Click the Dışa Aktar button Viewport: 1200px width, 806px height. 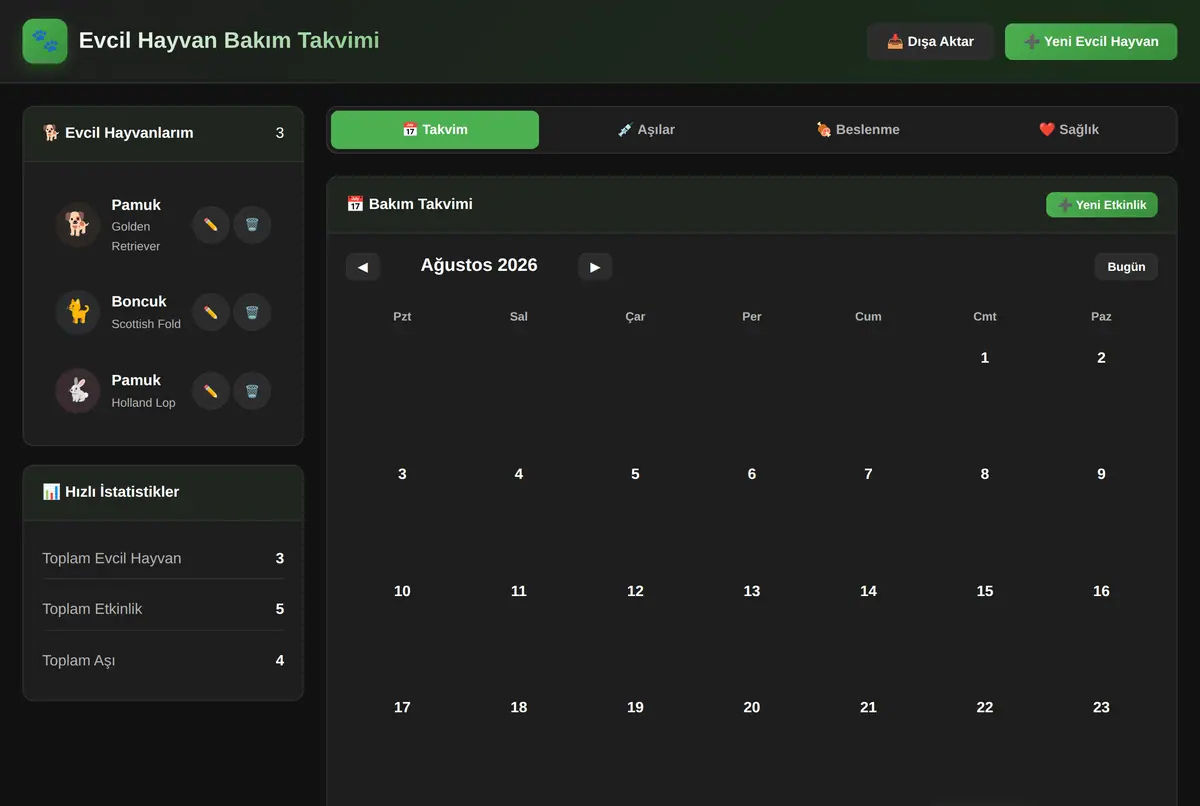930,42
